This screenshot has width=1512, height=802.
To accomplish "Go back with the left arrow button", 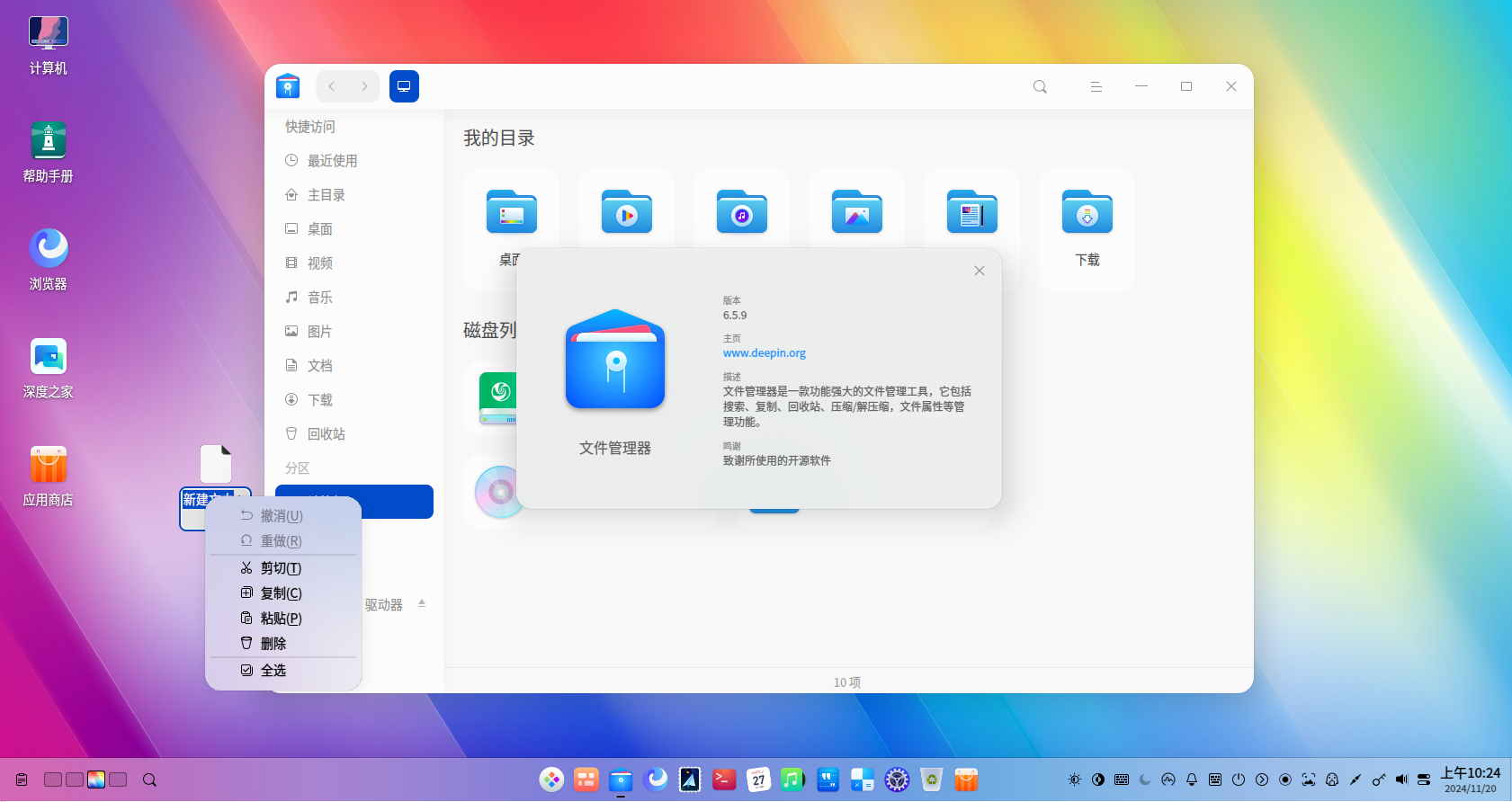I will [332, 86].
